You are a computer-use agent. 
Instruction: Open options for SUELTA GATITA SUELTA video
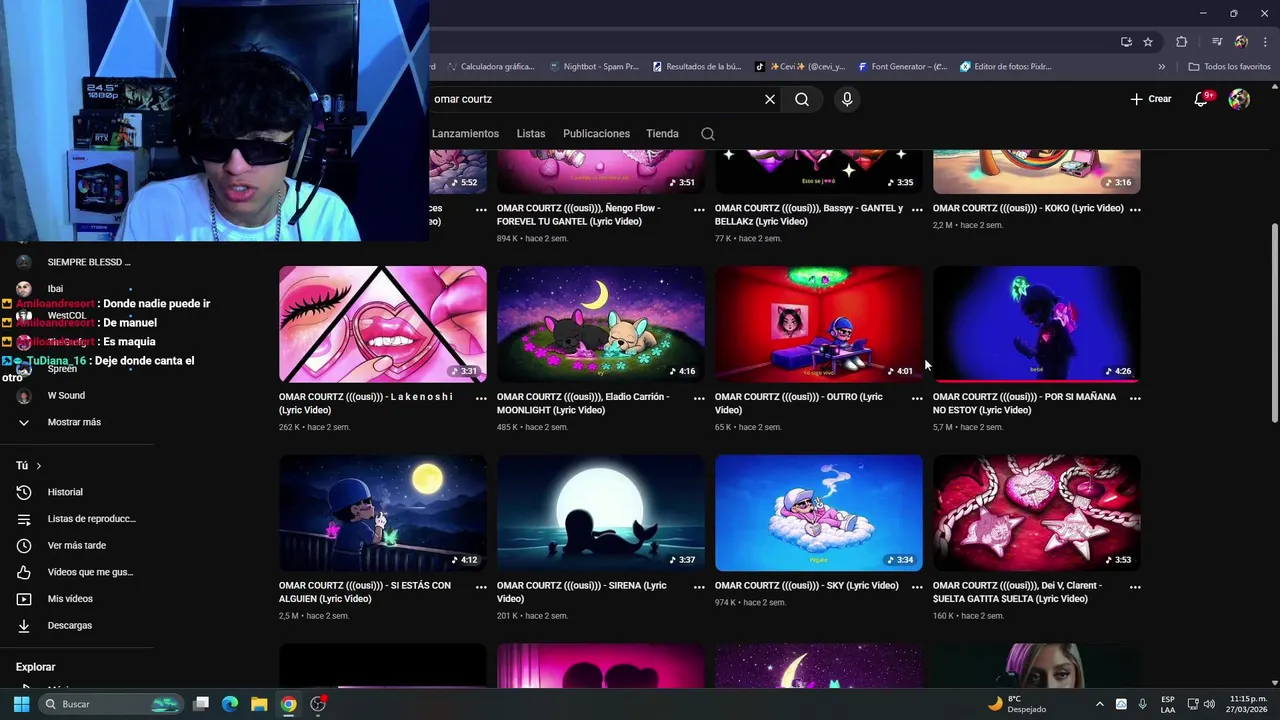(x=1135, y=587)
